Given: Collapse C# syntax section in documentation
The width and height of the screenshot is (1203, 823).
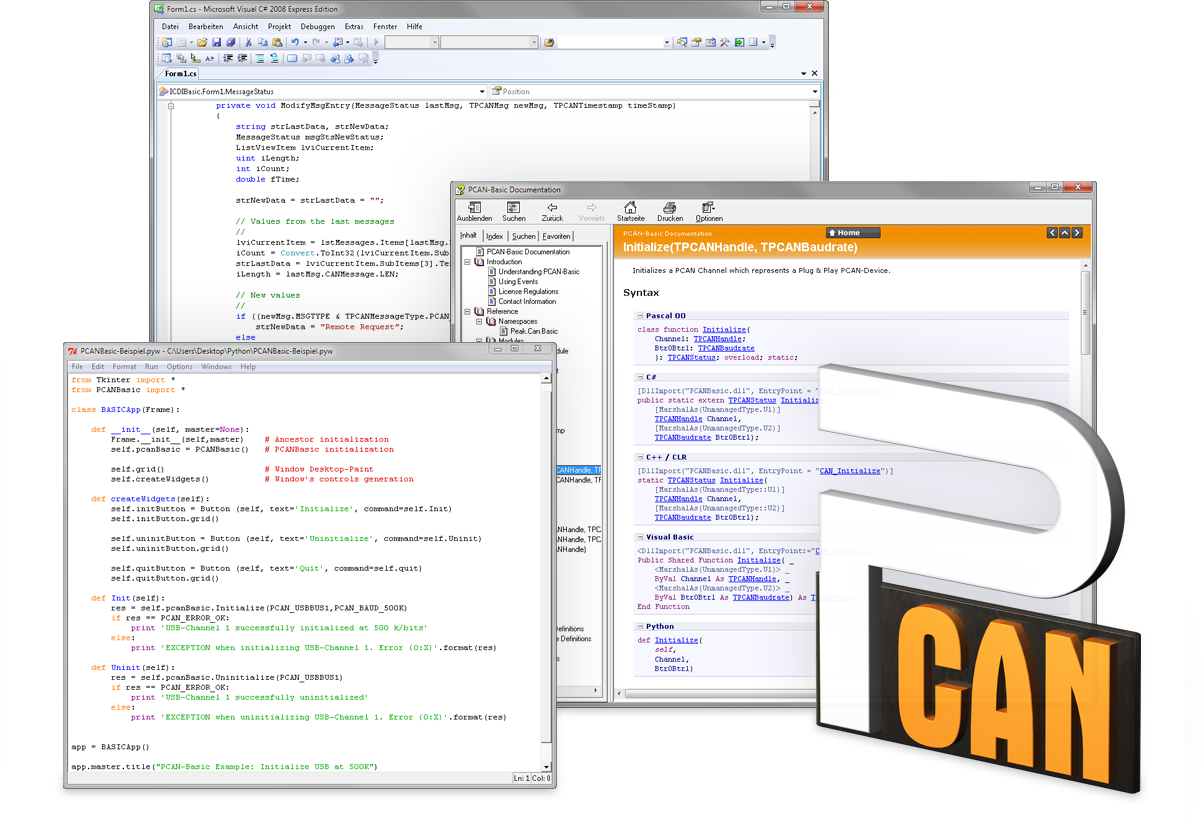Looking at the screenshot, I should (x=640, y=377).
